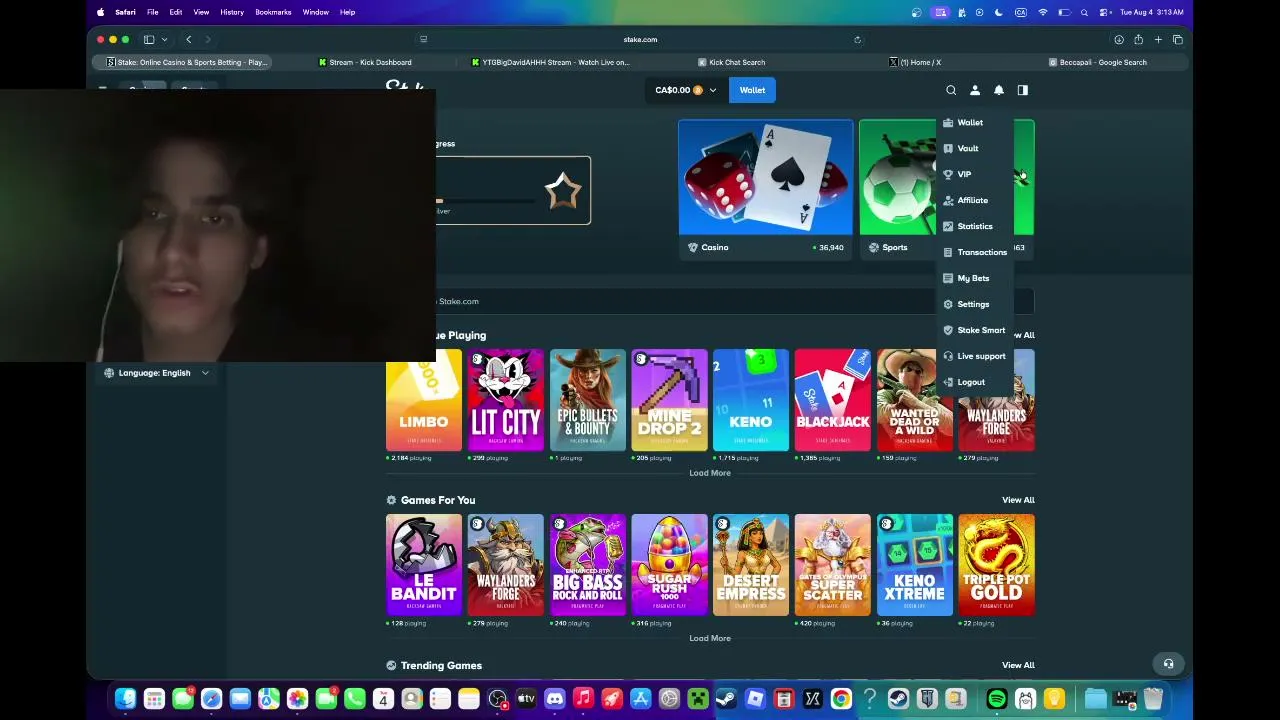Click the blue Wallet button

(752, 90)
